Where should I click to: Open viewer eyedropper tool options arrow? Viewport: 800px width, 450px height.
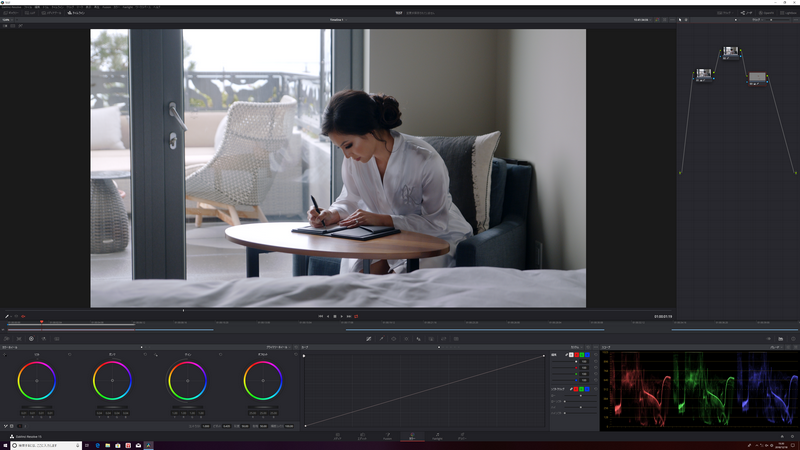(11, 316)
